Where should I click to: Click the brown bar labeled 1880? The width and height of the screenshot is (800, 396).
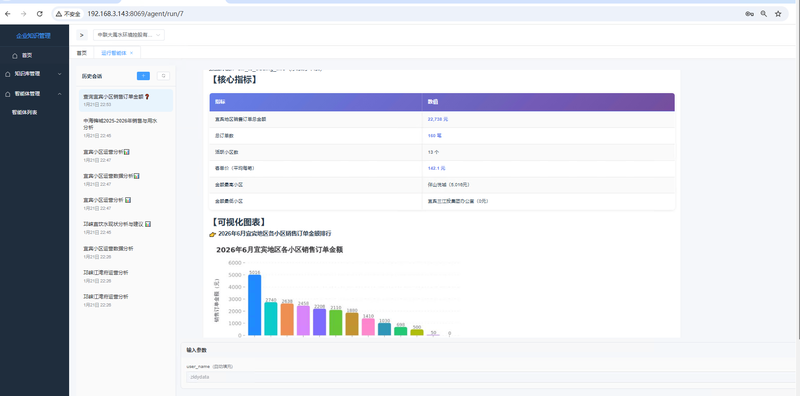(x=352, y=324)
